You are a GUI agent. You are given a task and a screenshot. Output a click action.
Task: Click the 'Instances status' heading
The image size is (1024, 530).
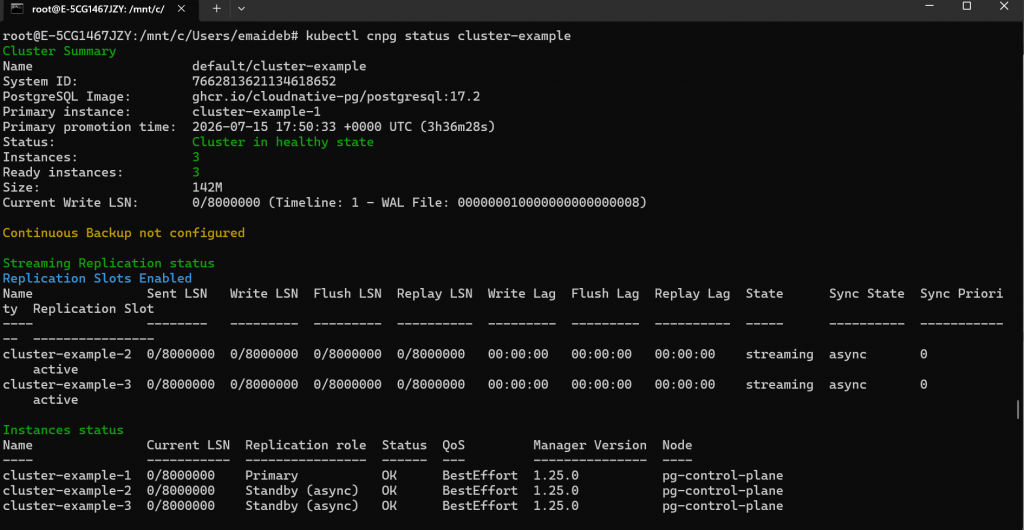63,430
